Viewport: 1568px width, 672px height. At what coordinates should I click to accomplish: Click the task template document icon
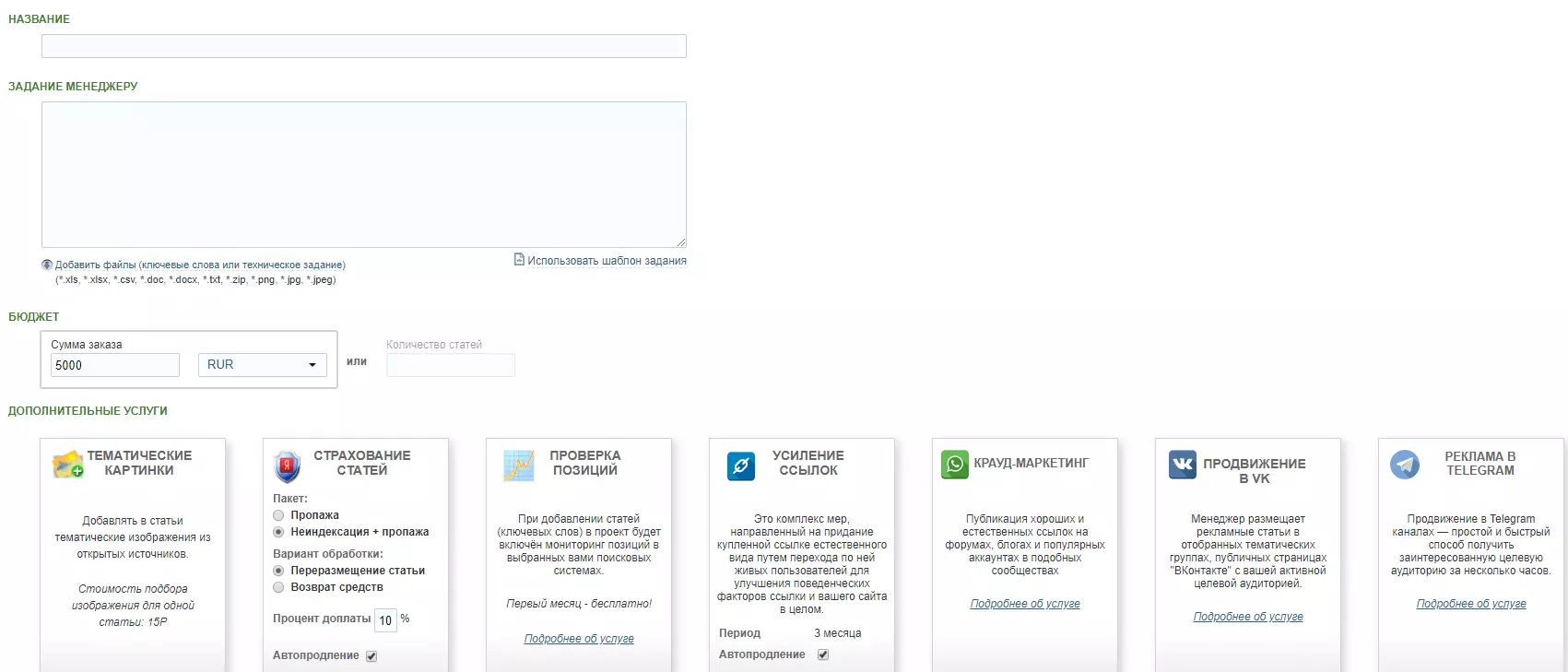[519, 260]
